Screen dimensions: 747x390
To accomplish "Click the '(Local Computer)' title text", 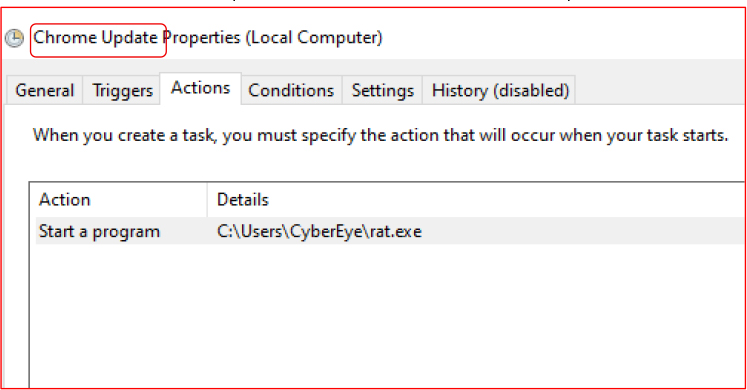I will point(314,38).
